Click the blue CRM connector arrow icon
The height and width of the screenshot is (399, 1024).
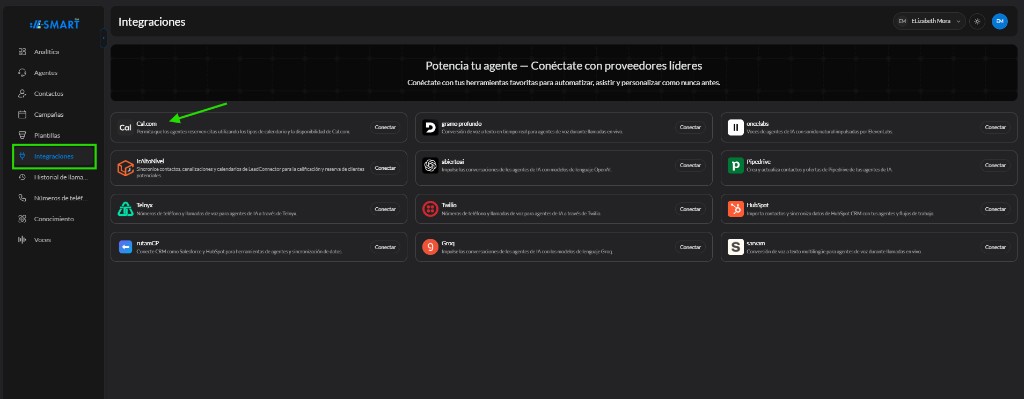click(x=125, y=247)
